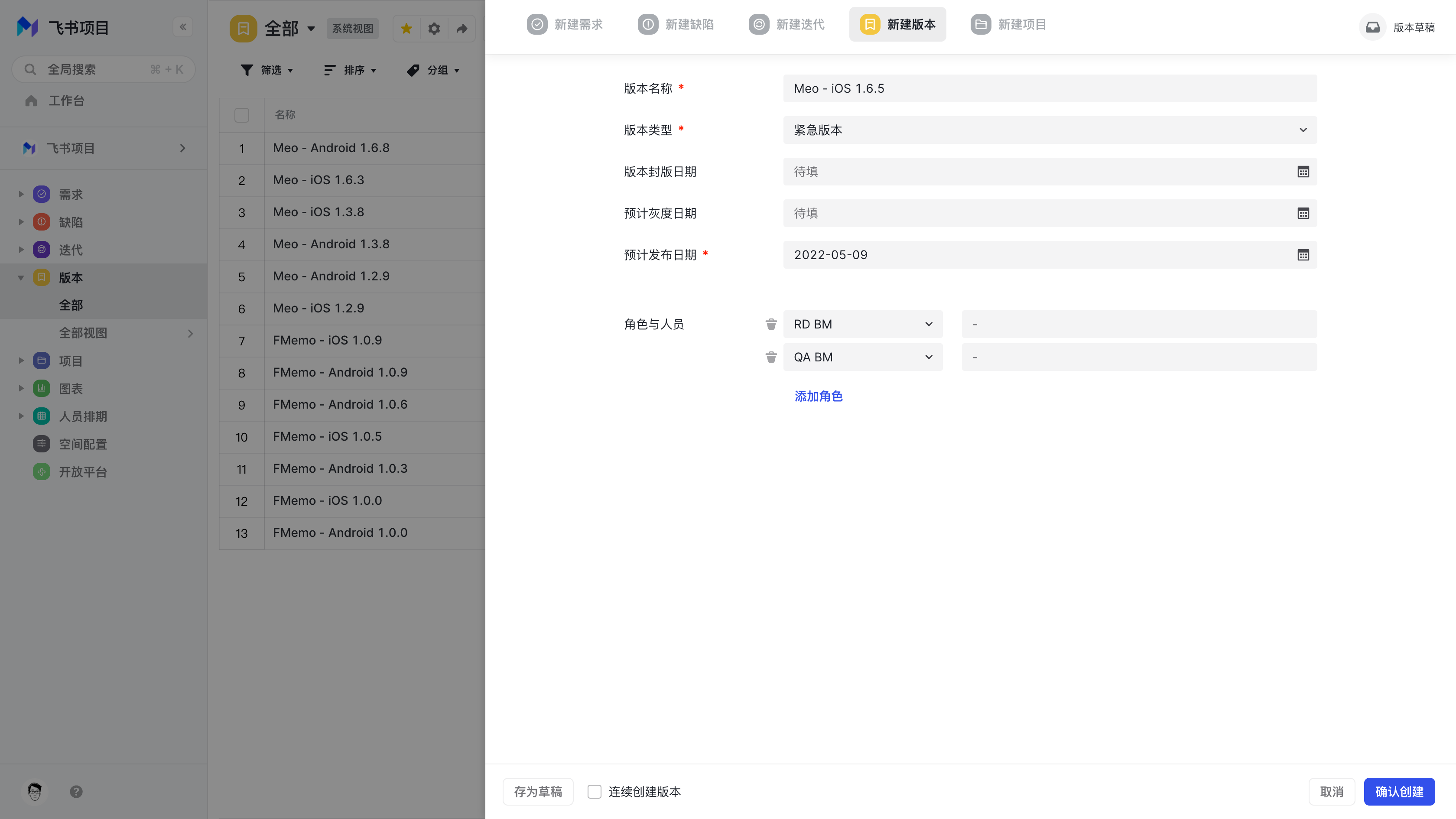Click the 迭代 sidebar icon
The width and height of the screenshot is (1456, 819).
coord(41,249)
